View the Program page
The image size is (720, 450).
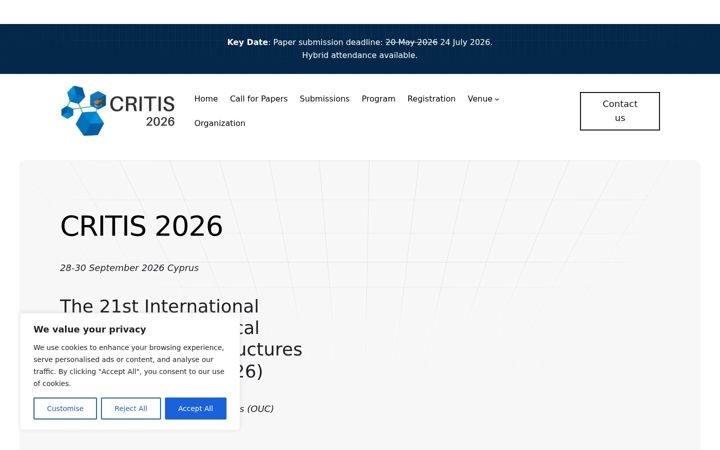[x=378, y=99]
